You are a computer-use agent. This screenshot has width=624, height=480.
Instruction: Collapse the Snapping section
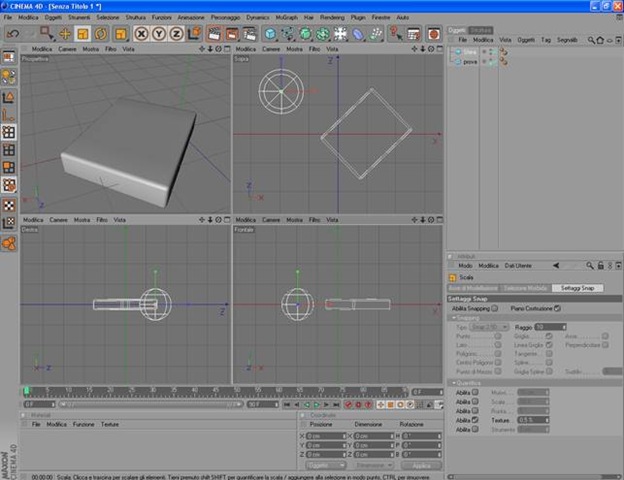454,318
